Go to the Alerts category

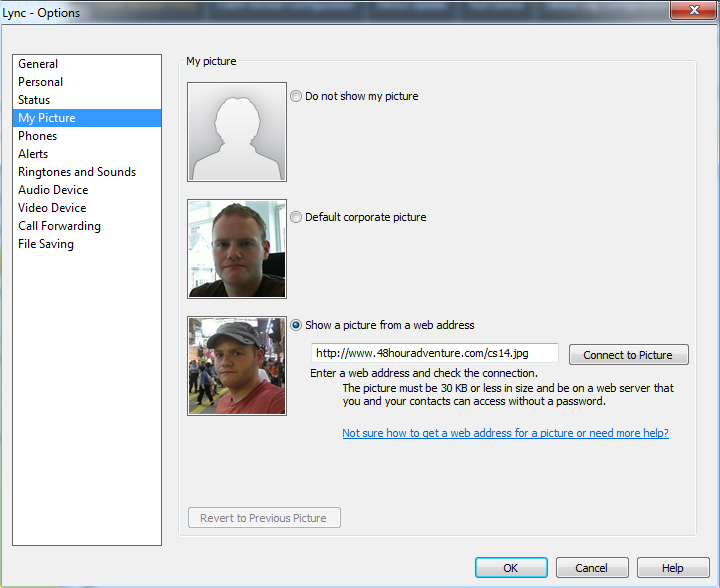[87, 154]
